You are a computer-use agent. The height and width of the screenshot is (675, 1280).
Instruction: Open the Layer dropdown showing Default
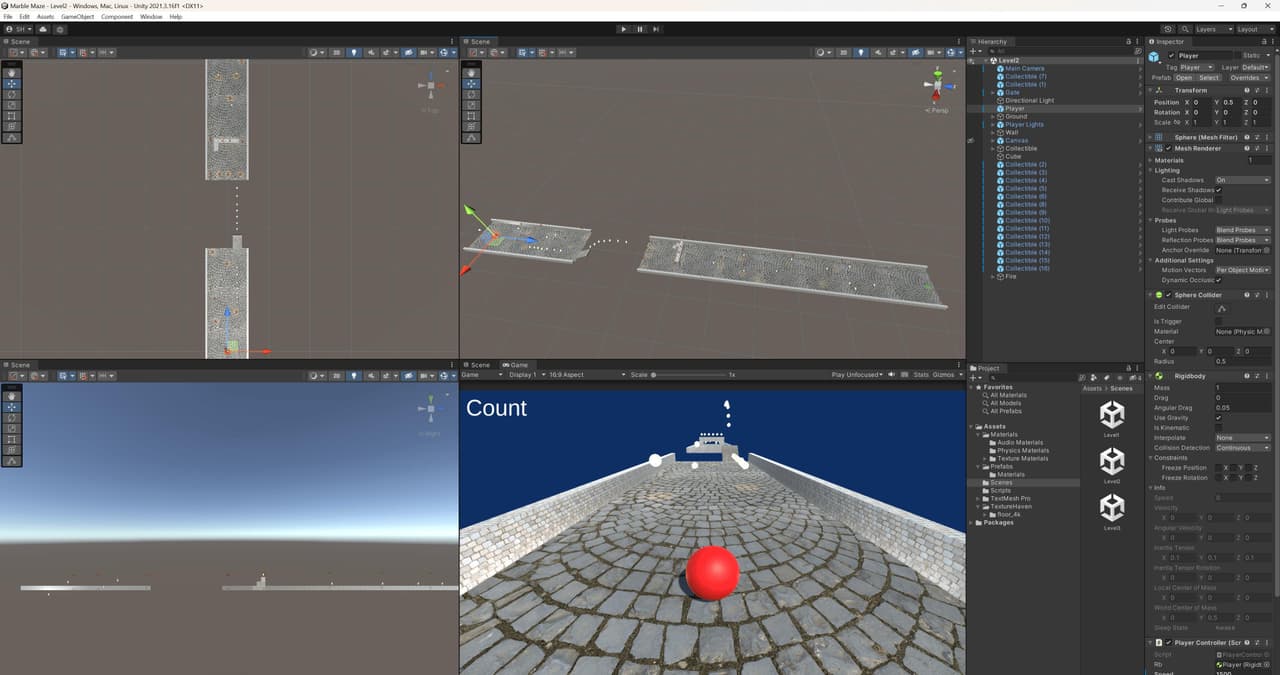(x=1256, y=67)
